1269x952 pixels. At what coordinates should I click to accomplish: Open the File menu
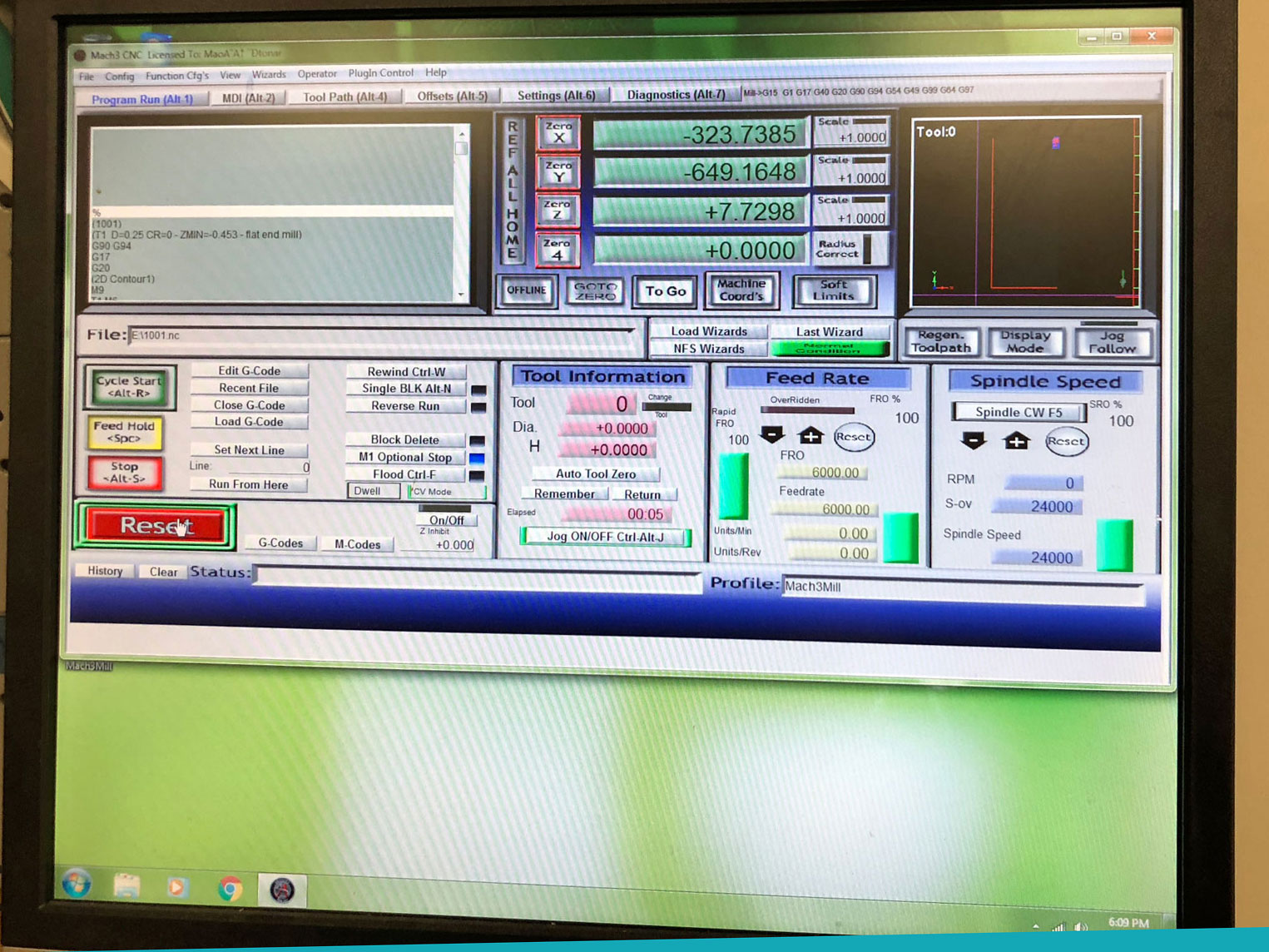87,77
